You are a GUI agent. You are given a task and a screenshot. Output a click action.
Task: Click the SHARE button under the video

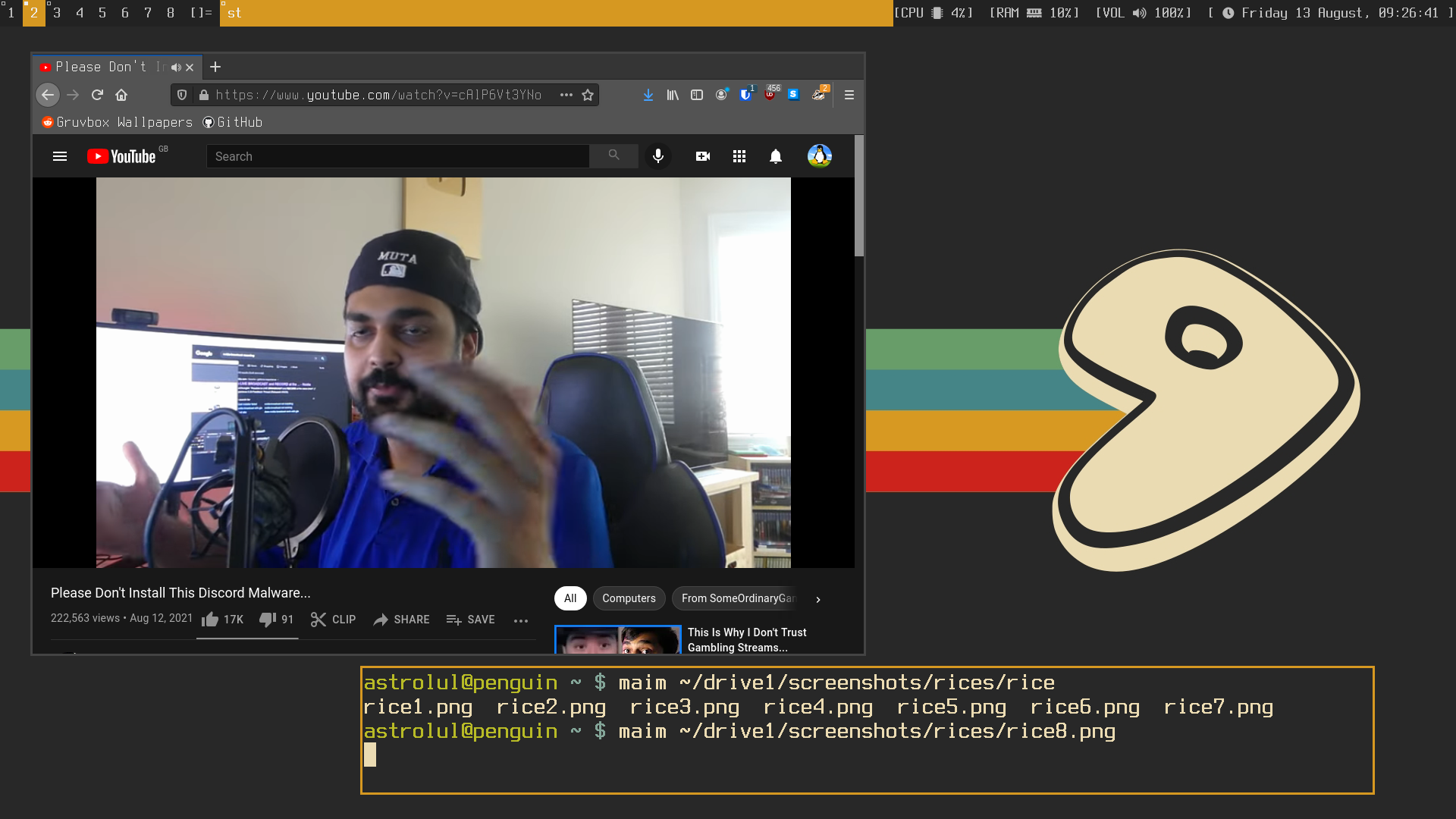(401, 620)
